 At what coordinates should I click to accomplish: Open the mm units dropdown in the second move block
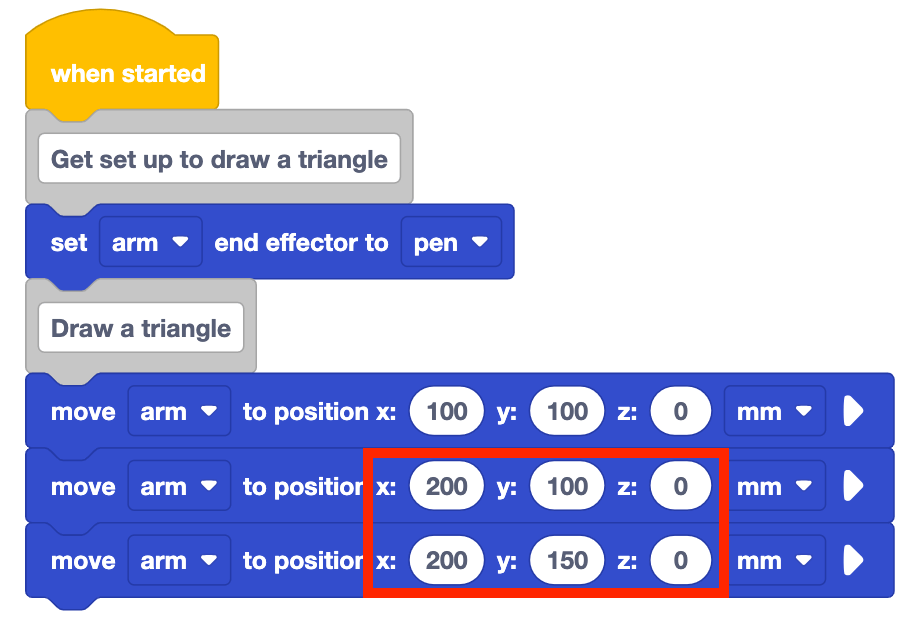774,487
